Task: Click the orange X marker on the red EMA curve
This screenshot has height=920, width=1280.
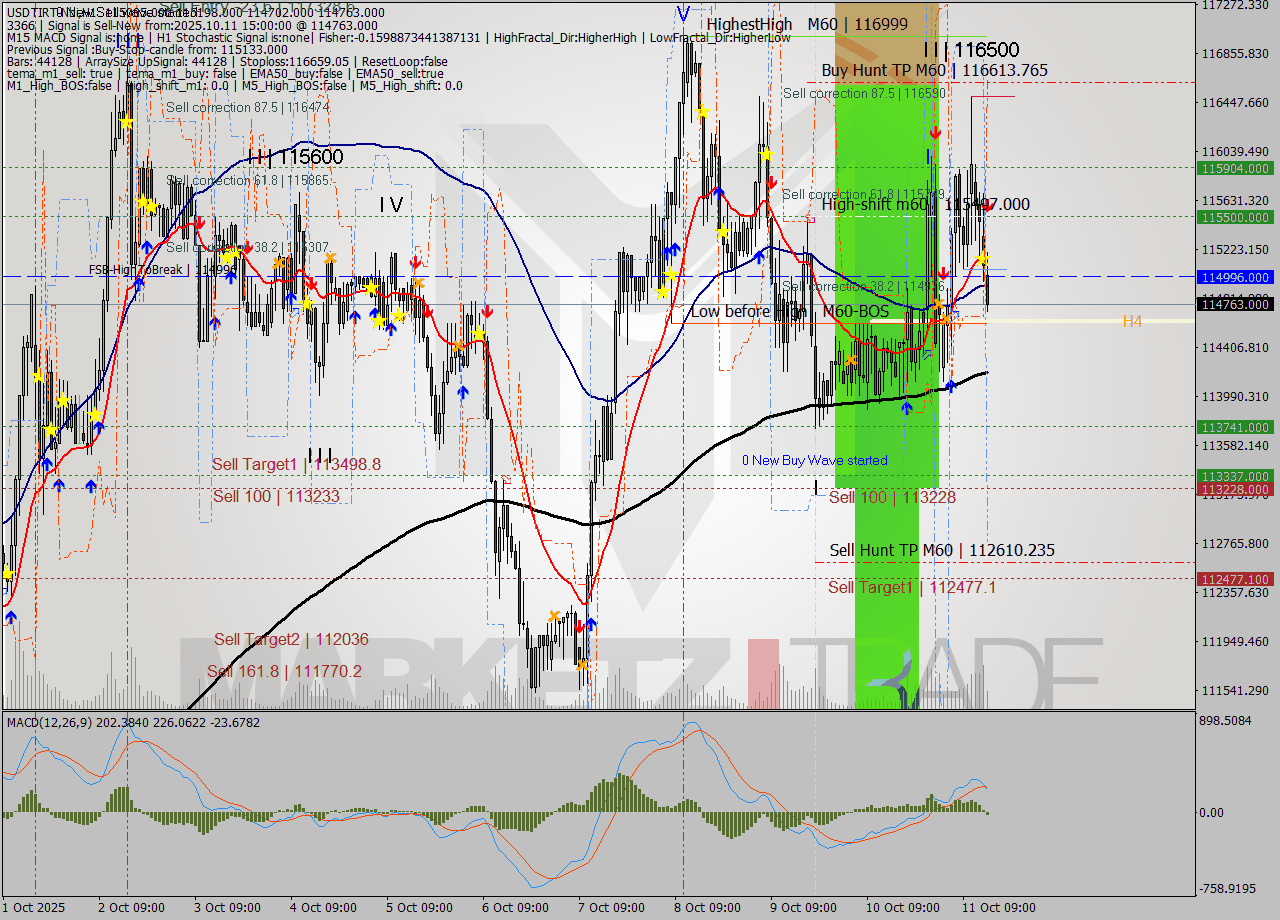Action: point(947,318)
